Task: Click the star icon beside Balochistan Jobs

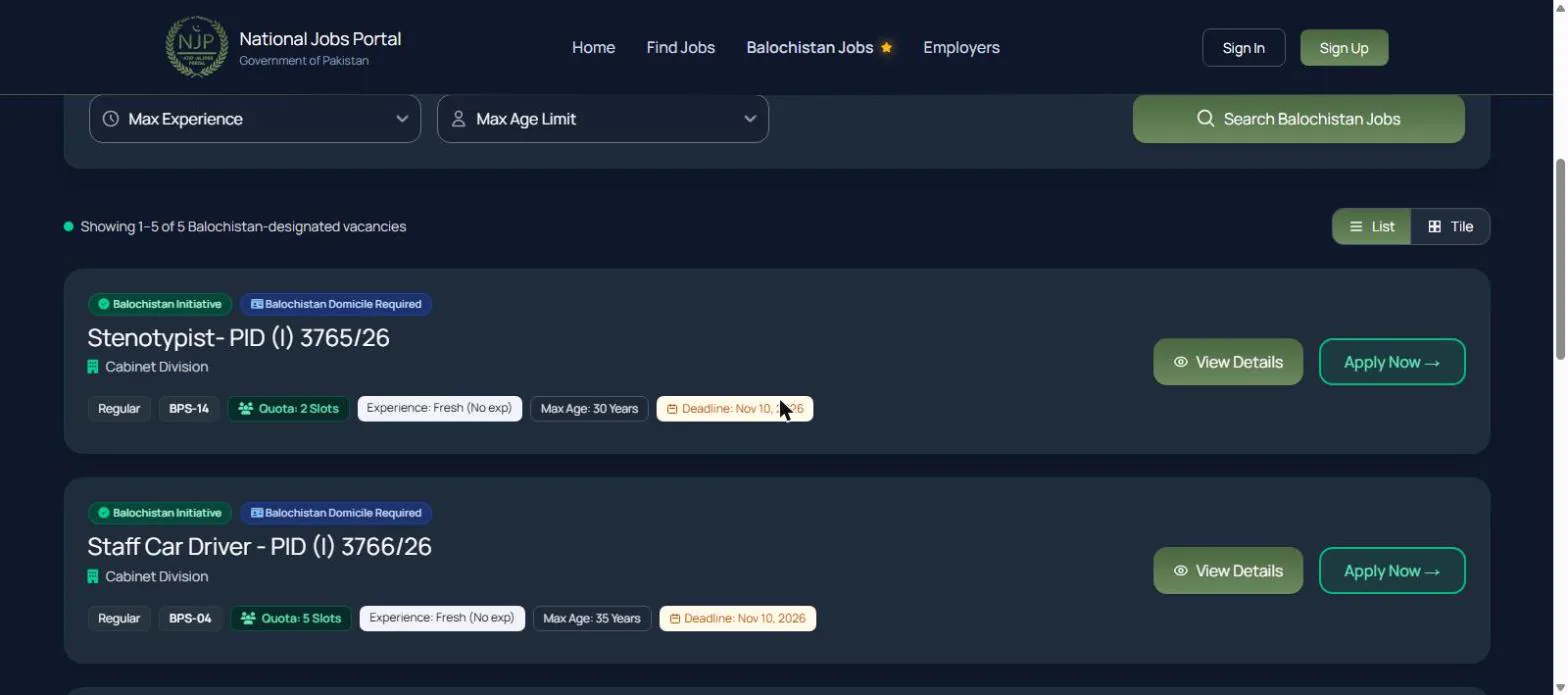Action: point(886,47)
